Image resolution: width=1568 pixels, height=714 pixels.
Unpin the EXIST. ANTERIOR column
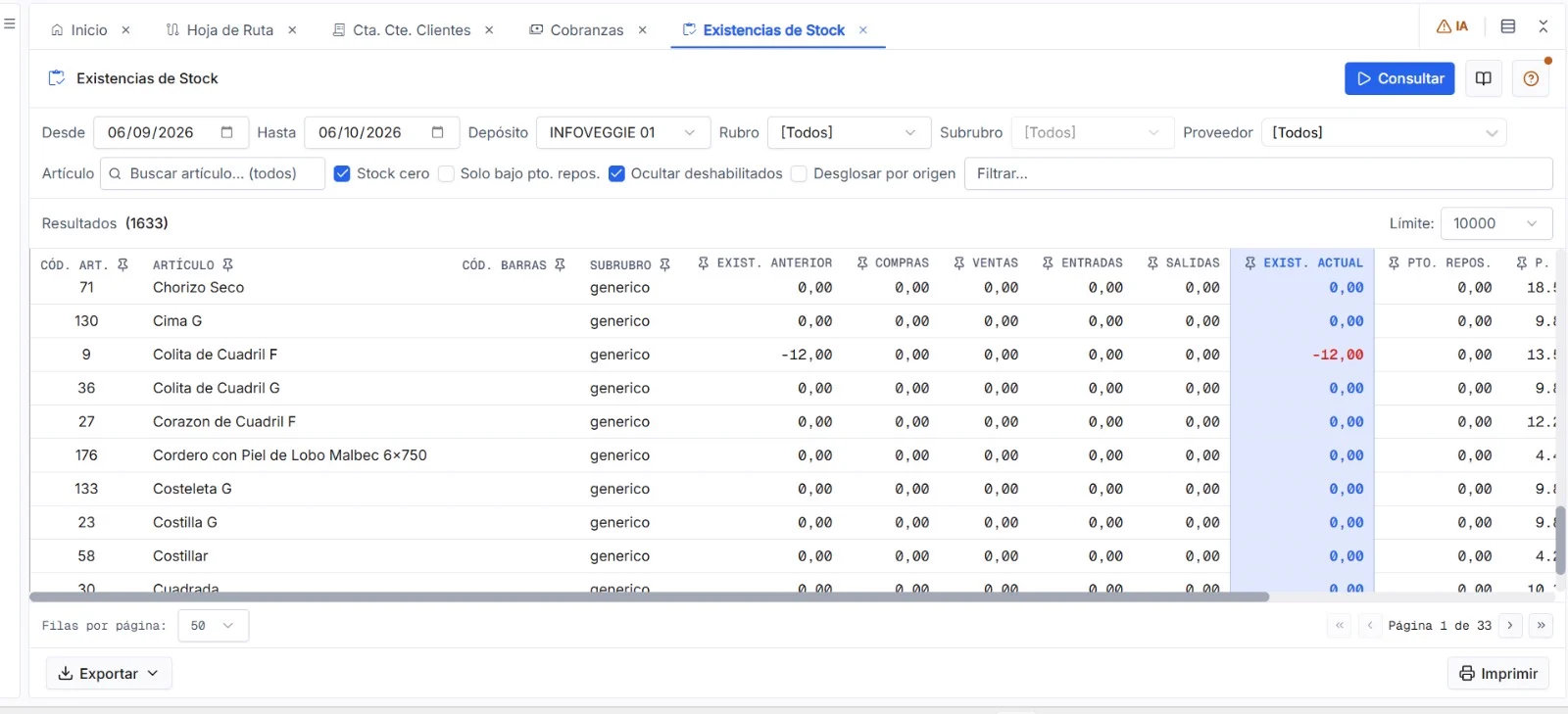tap(704, 262)
